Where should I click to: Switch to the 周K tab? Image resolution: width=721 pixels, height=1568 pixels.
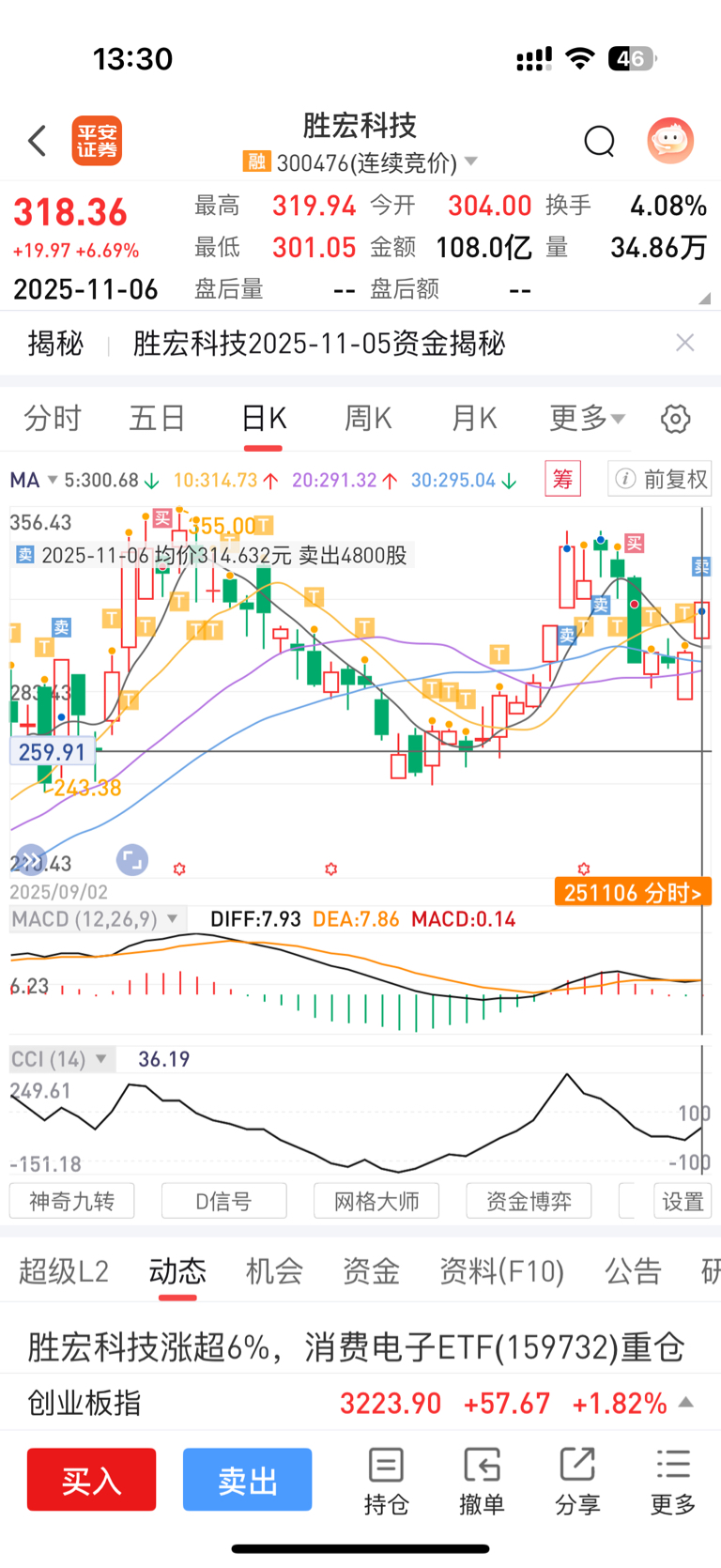(x=368, y=418)
